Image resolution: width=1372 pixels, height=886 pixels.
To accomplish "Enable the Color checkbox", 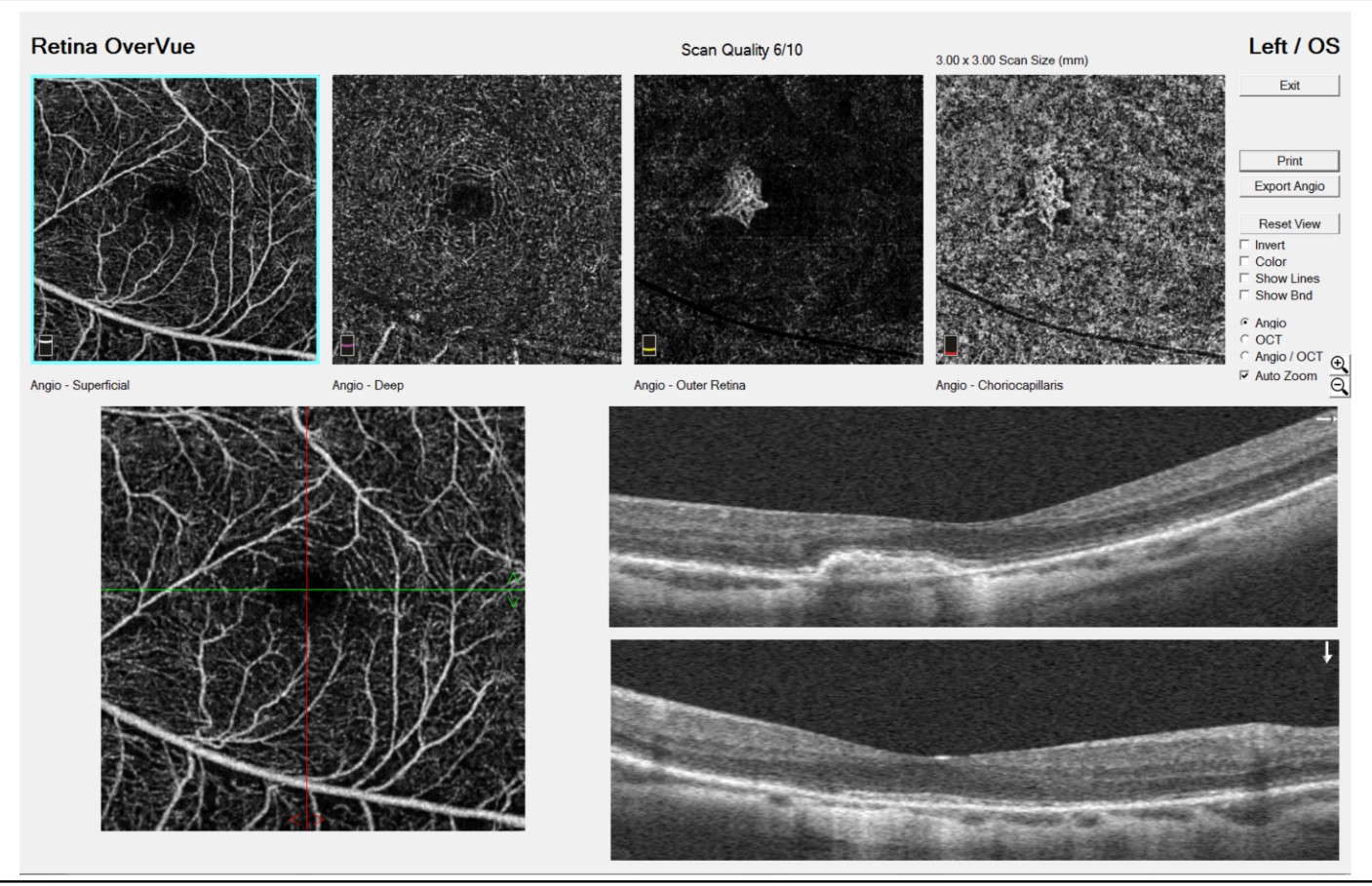I will pyautogui.click(x=1244, y=261).
